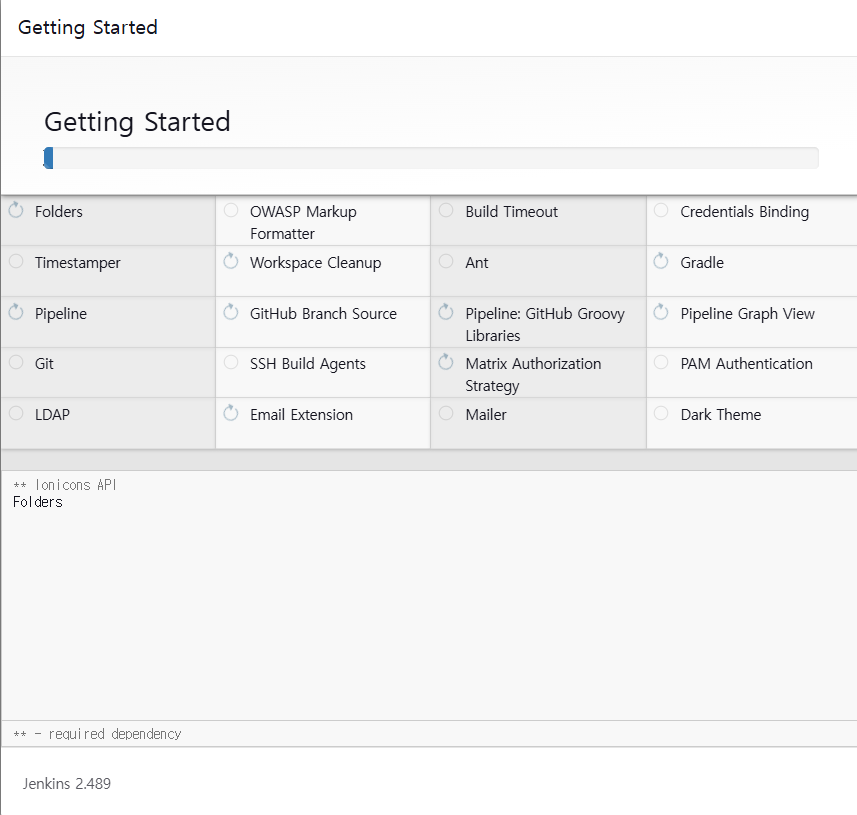Click the large 'Getting Started' heading
The height and width of the screenshot is (815, 857).
click(137, 122)
